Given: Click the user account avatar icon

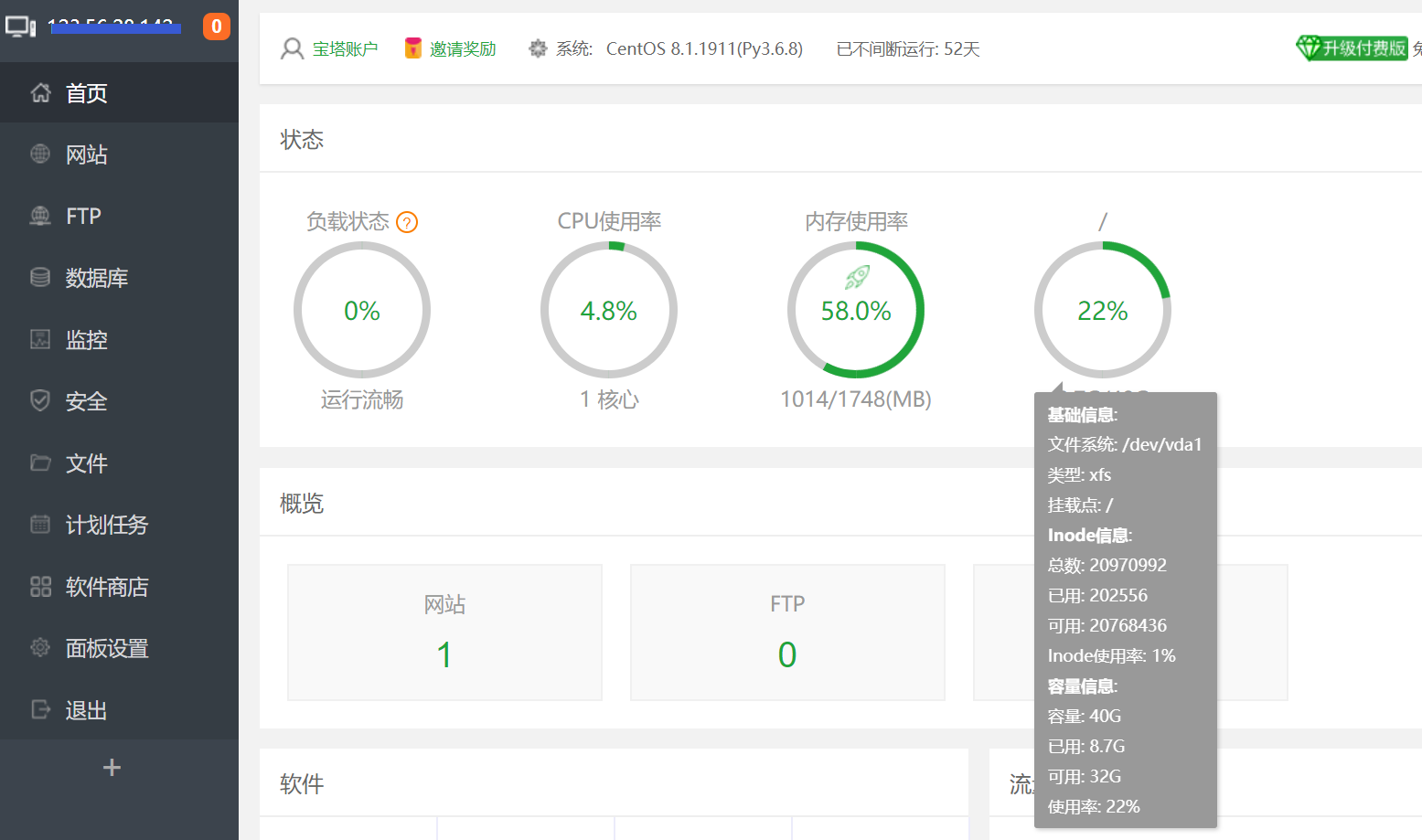Looking at the screenshot, I should pos(292,48).
